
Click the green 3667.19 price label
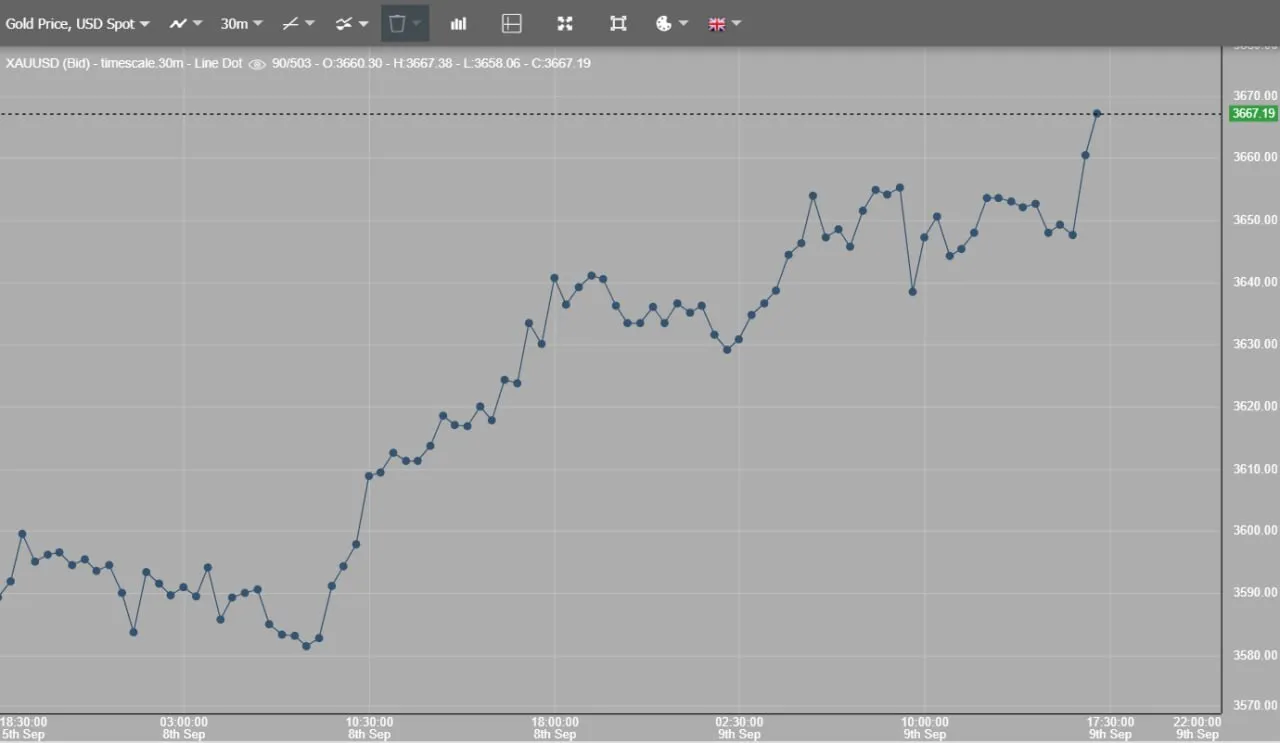pos(1253,114)
